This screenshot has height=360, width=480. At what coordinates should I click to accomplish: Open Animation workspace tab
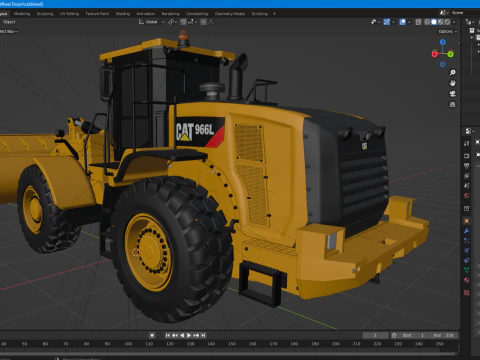tap(146, 14)
